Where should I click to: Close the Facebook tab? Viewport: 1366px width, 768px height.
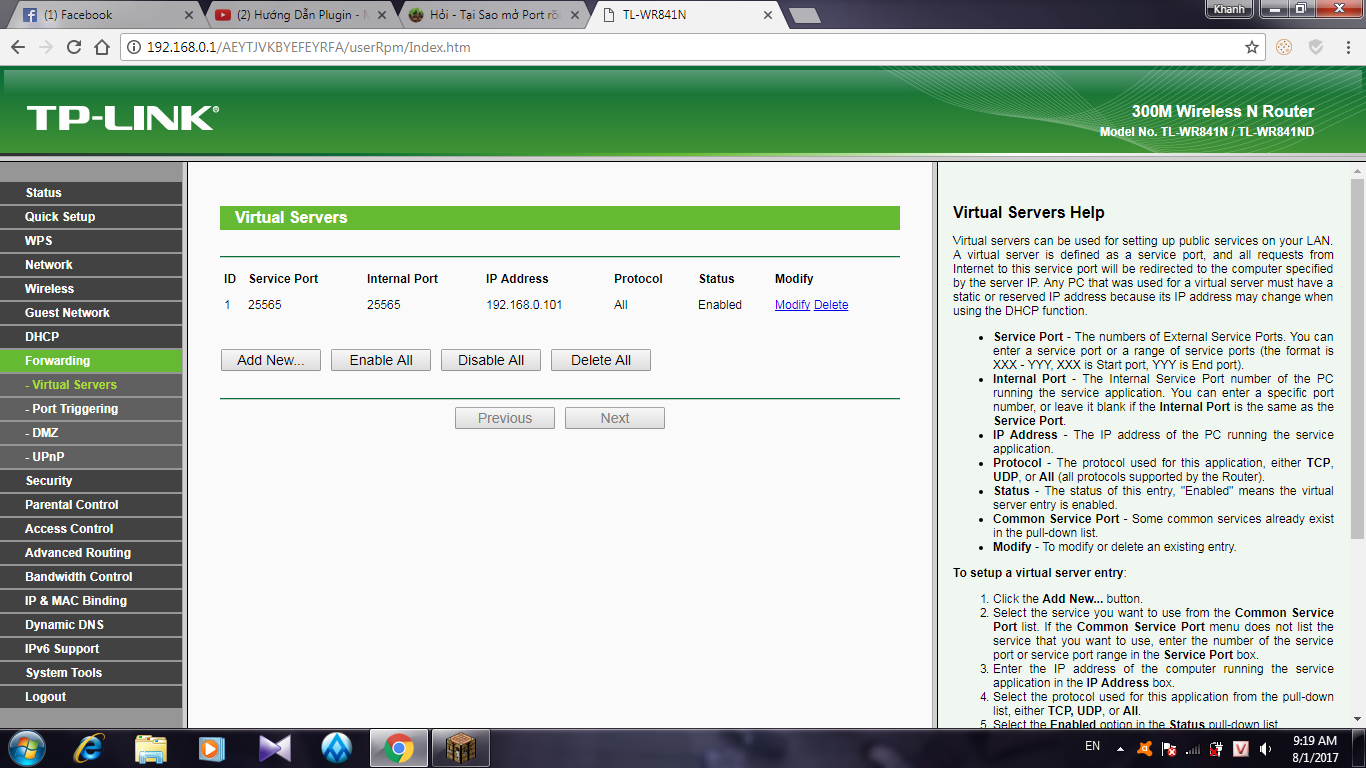tap(189, 15)
